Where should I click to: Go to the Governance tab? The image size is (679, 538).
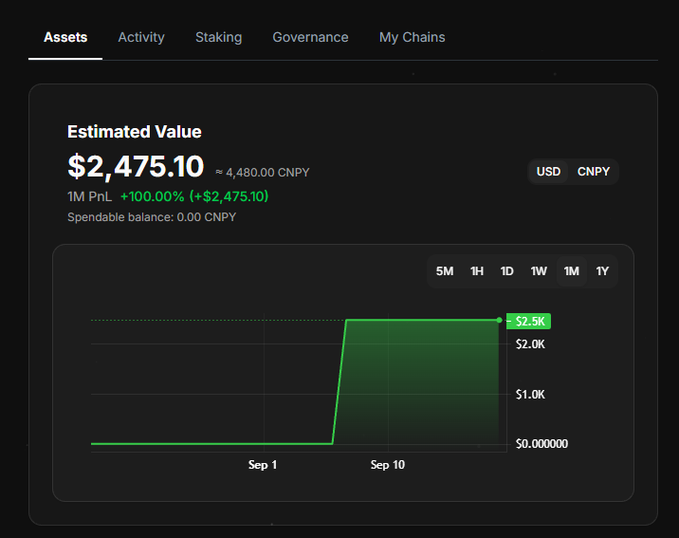point(310,38)
